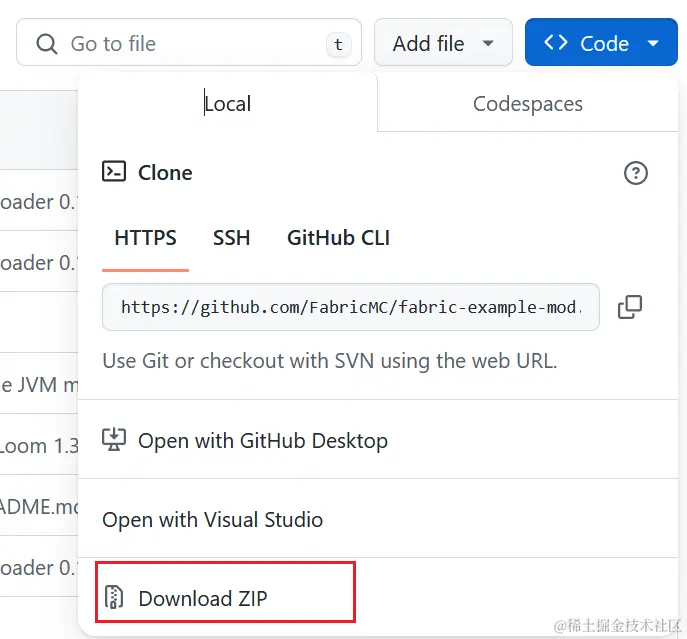The width and height of the screenshot is (687, 639).
Task: Click the blue Code button
Action: [x=601, y=43]
